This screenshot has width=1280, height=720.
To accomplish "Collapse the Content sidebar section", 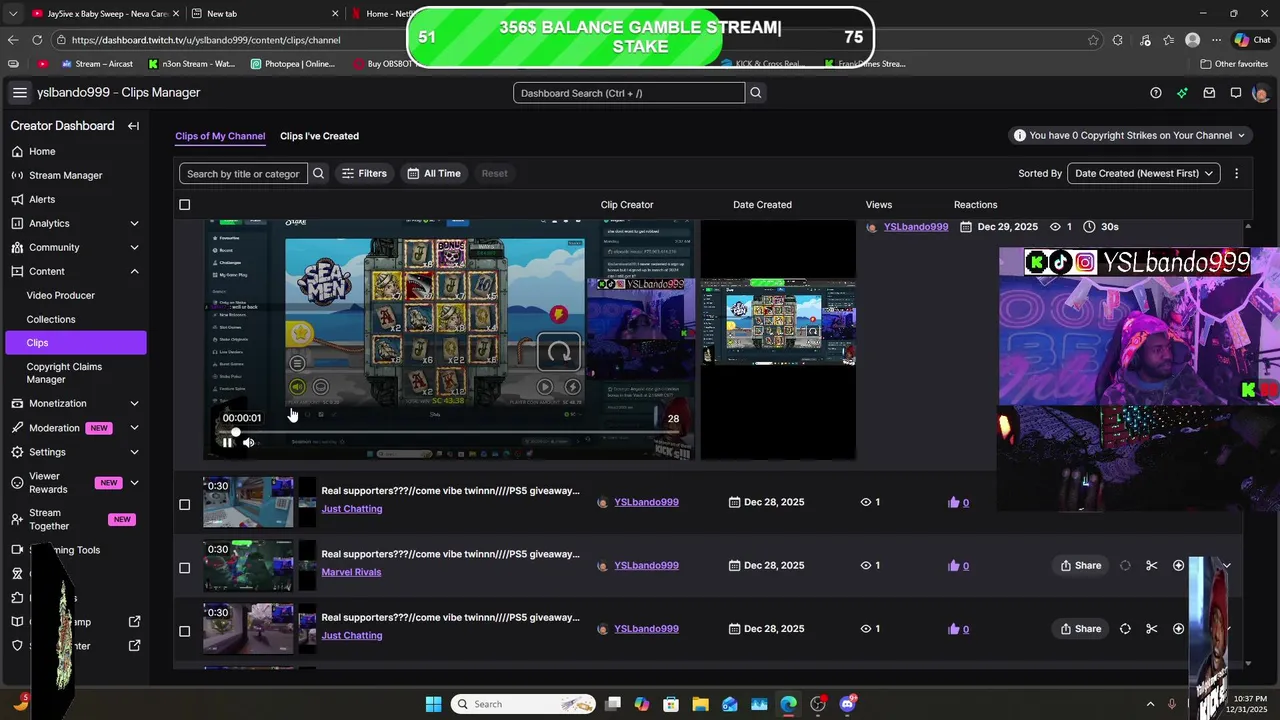I will click(x=134, y=272).
